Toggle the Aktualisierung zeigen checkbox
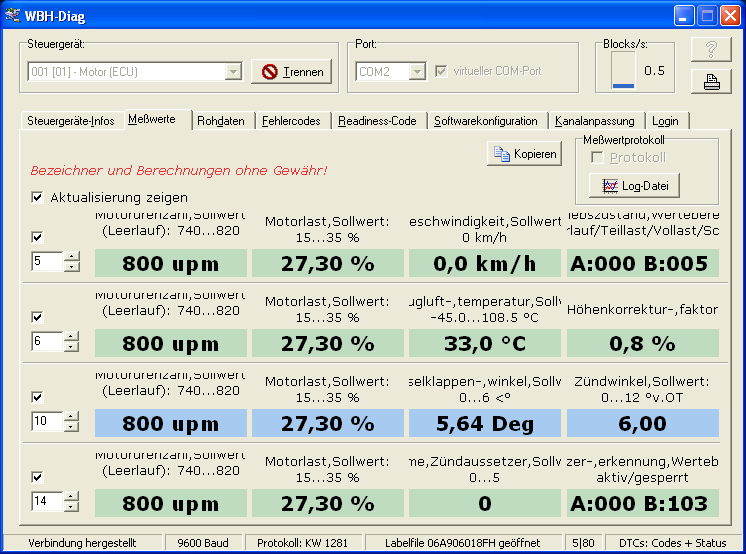Viewport: 746px width, 554px height. click(x=38, y=198)
